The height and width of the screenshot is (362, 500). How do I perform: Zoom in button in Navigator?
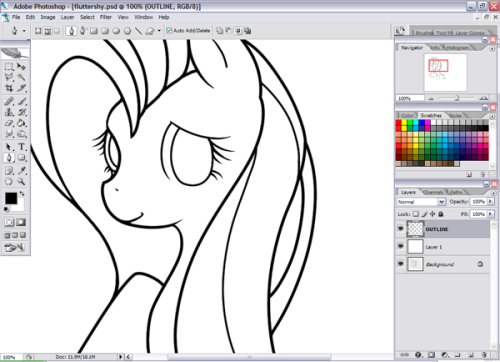(483, 98)
